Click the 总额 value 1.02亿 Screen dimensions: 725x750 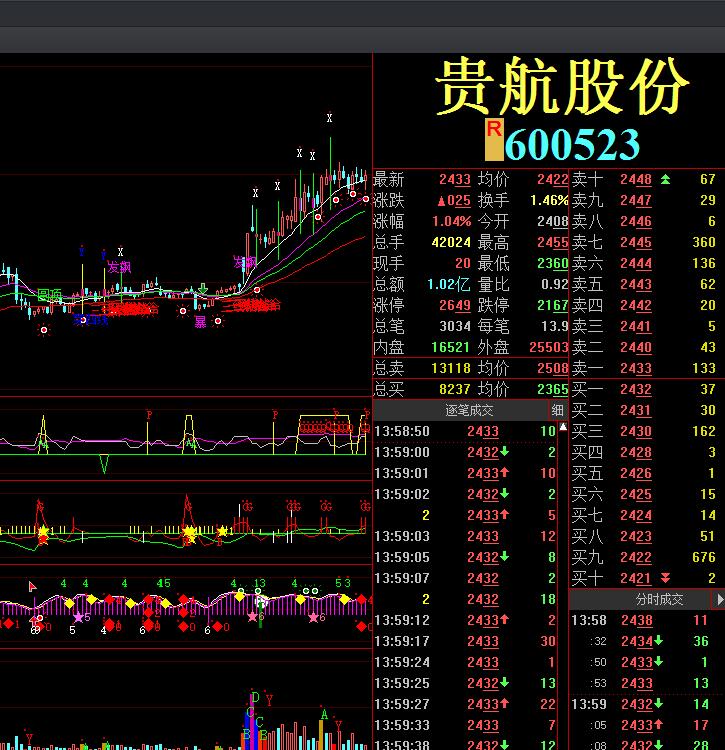click(449, 285)
